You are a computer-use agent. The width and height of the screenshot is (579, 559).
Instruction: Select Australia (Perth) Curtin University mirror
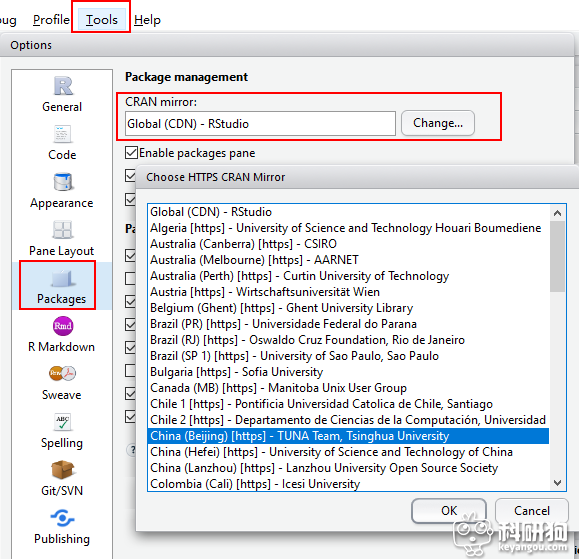point(348,276)
